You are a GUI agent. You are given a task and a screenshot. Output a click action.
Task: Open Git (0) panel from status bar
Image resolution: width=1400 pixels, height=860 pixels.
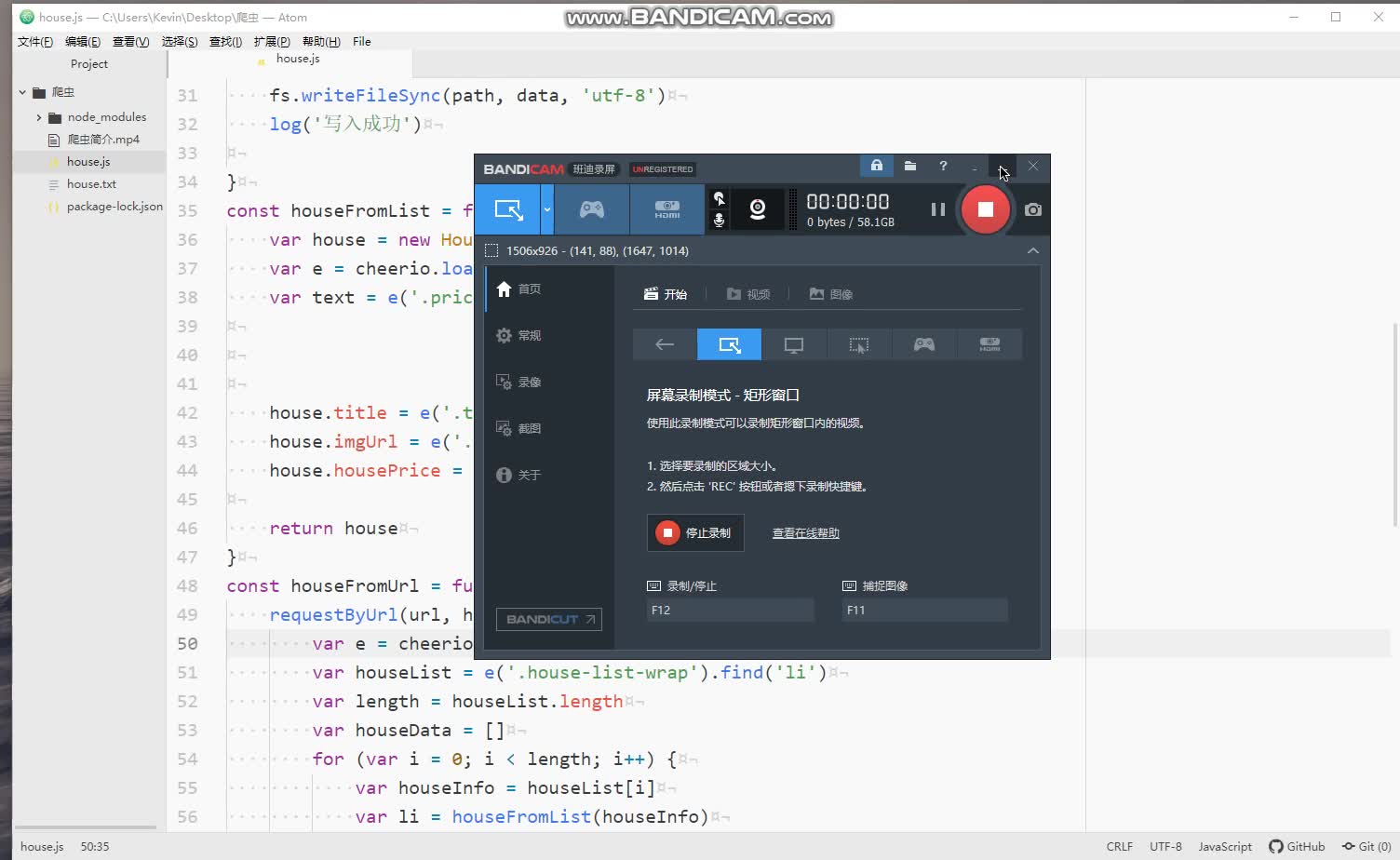tap(1366, 847)
